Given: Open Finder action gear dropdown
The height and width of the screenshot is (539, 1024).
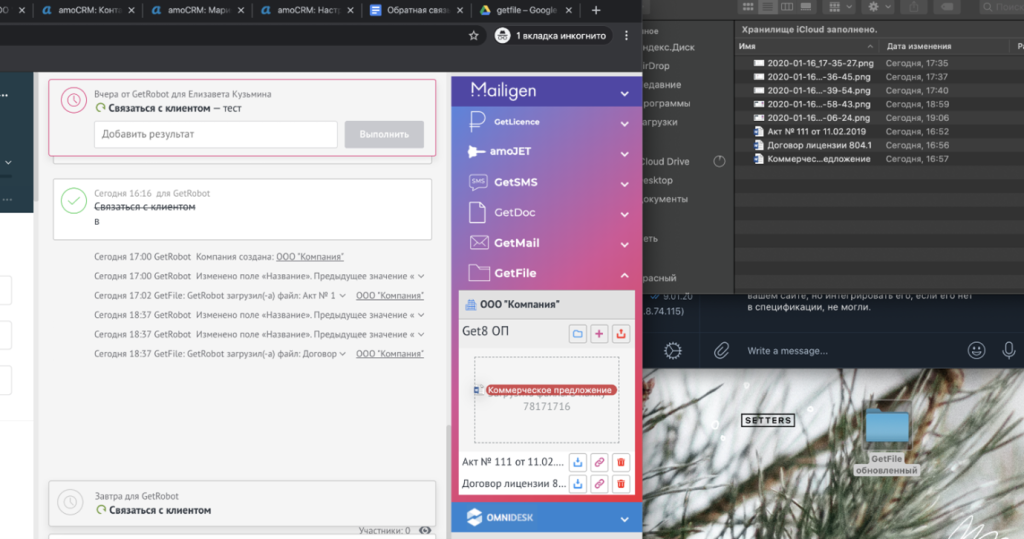Looking at the screenshot, I should pos(880,7).
